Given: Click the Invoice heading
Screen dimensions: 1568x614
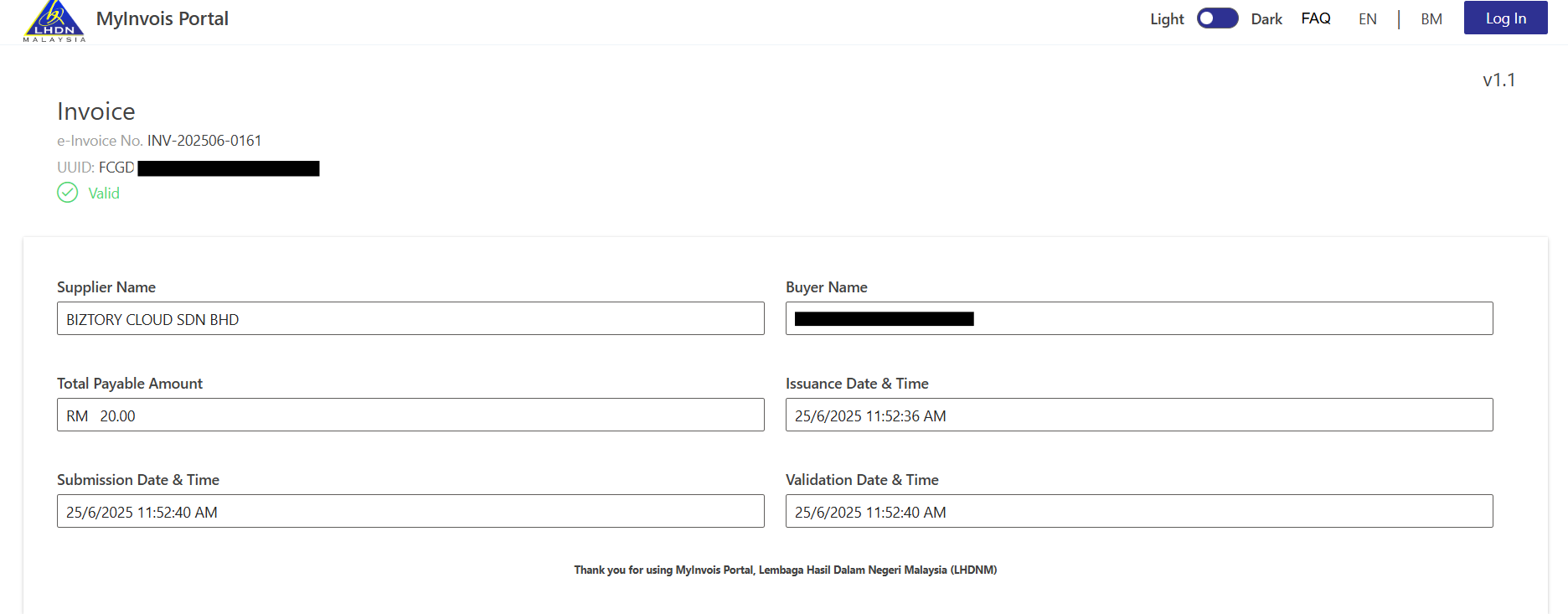Looking at the screenshot, I should pos(96,111).
